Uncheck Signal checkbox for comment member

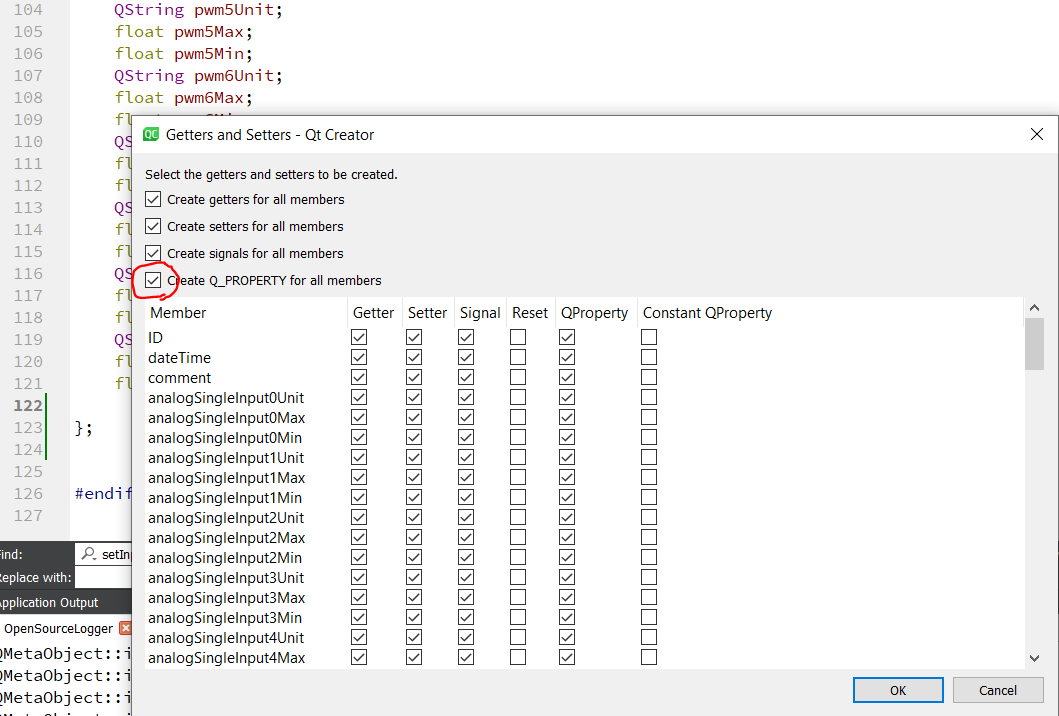coord(466,377)
